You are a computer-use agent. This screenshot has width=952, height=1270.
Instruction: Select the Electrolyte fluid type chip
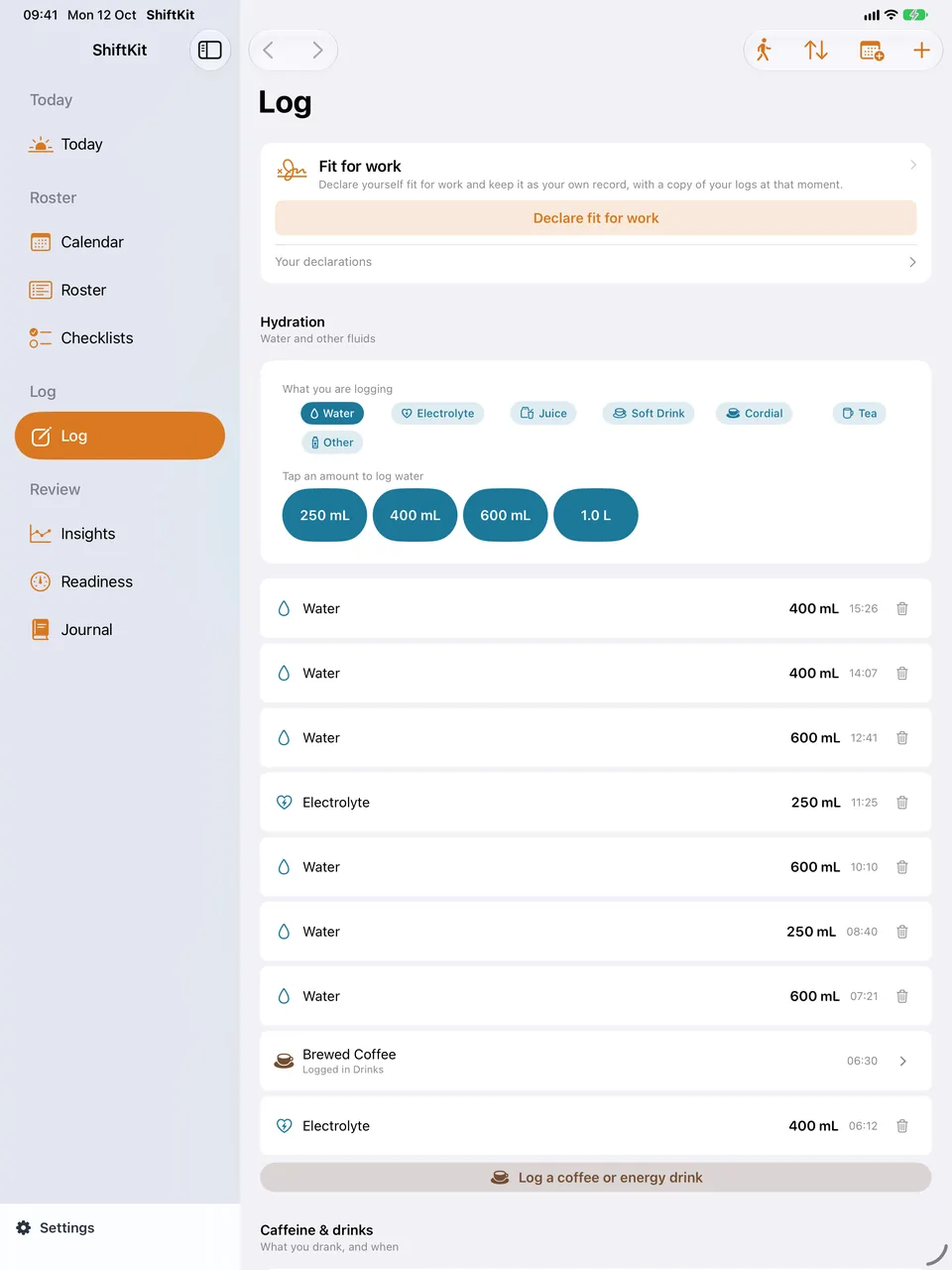pyautogui.click(x=437, y=414)
